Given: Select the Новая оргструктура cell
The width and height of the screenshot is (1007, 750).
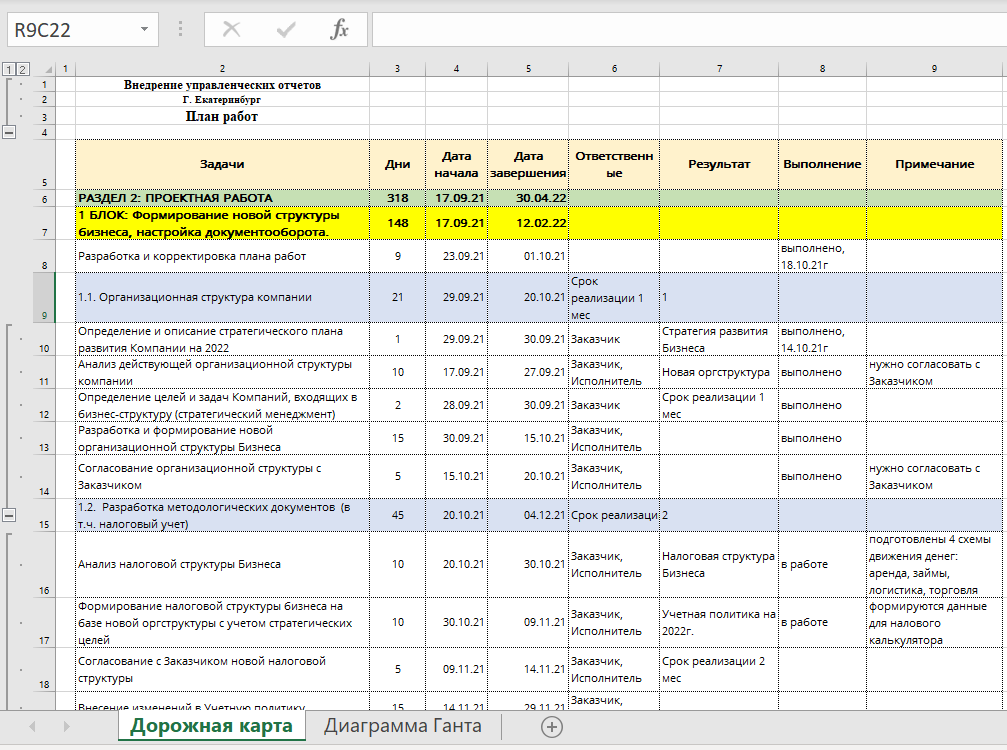Looking at the screenshot, I should 719,372.
